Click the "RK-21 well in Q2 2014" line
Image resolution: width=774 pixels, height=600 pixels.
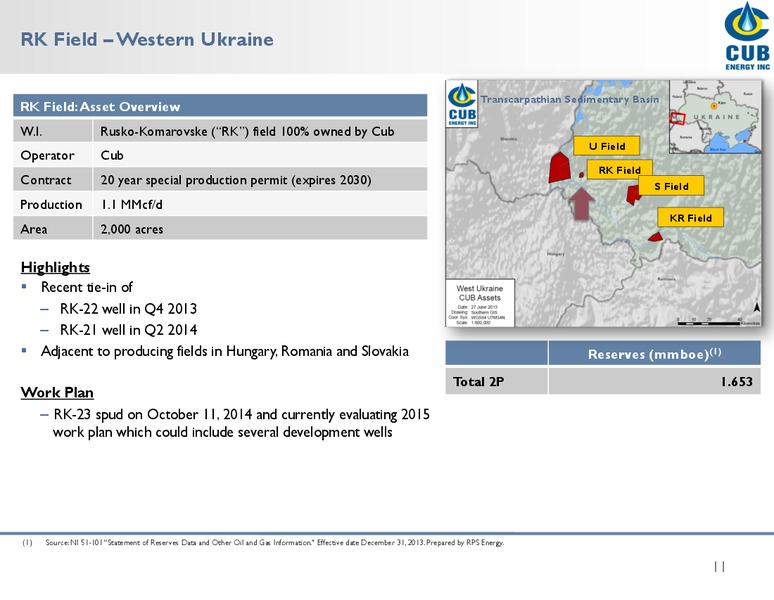pos(128,329)
